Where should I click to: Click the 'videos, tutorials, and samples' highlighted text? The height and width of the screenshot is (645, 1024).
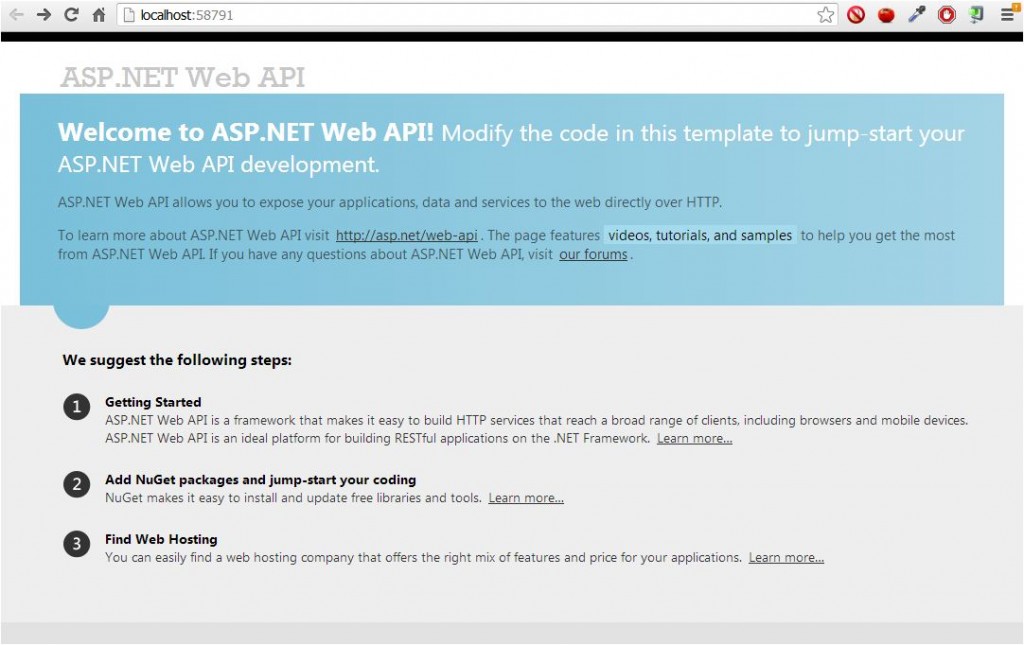(700, 235)
